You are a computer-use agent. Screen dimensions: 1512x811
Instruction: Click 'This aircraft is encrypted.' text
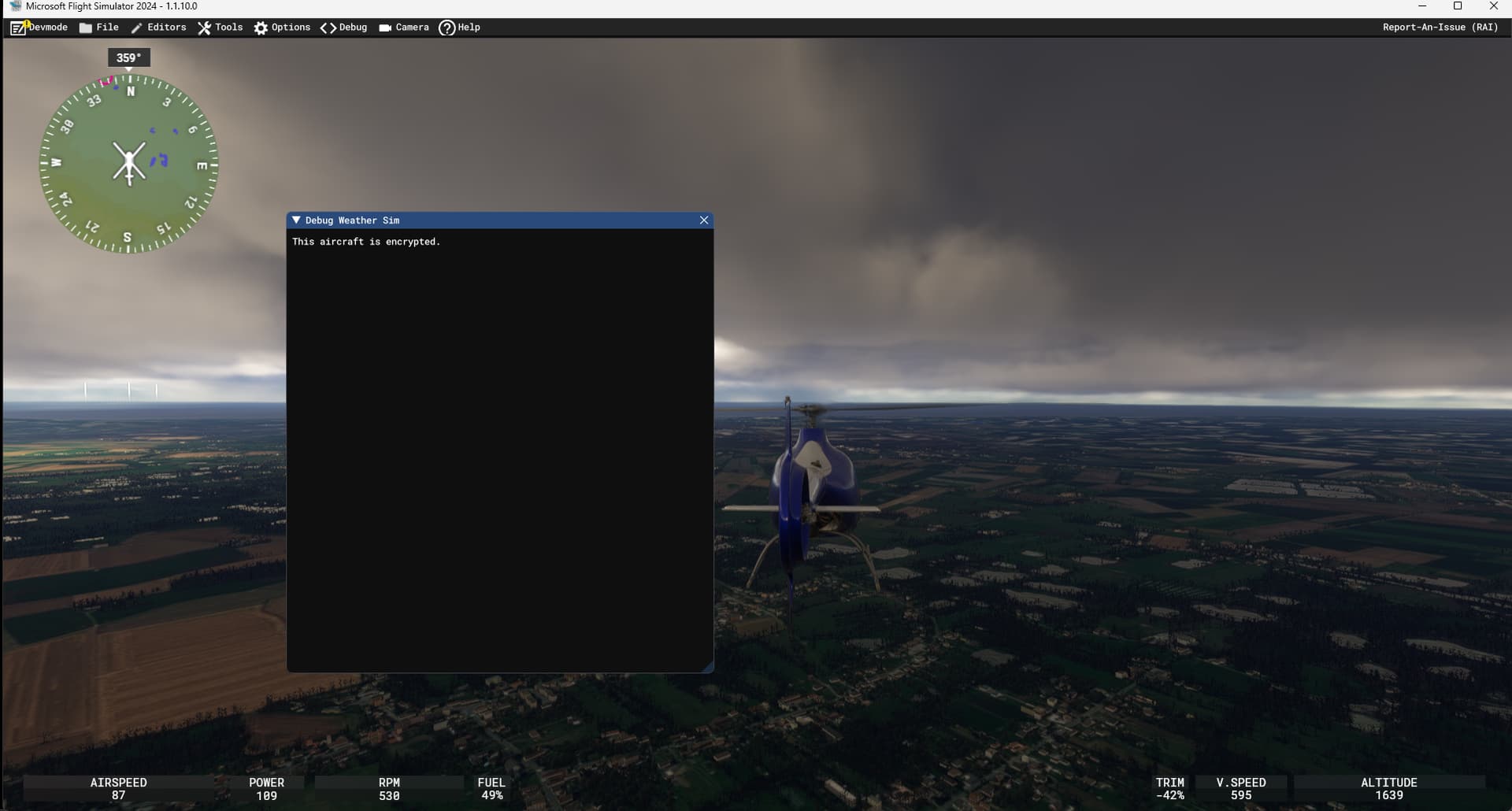point(366,242)
